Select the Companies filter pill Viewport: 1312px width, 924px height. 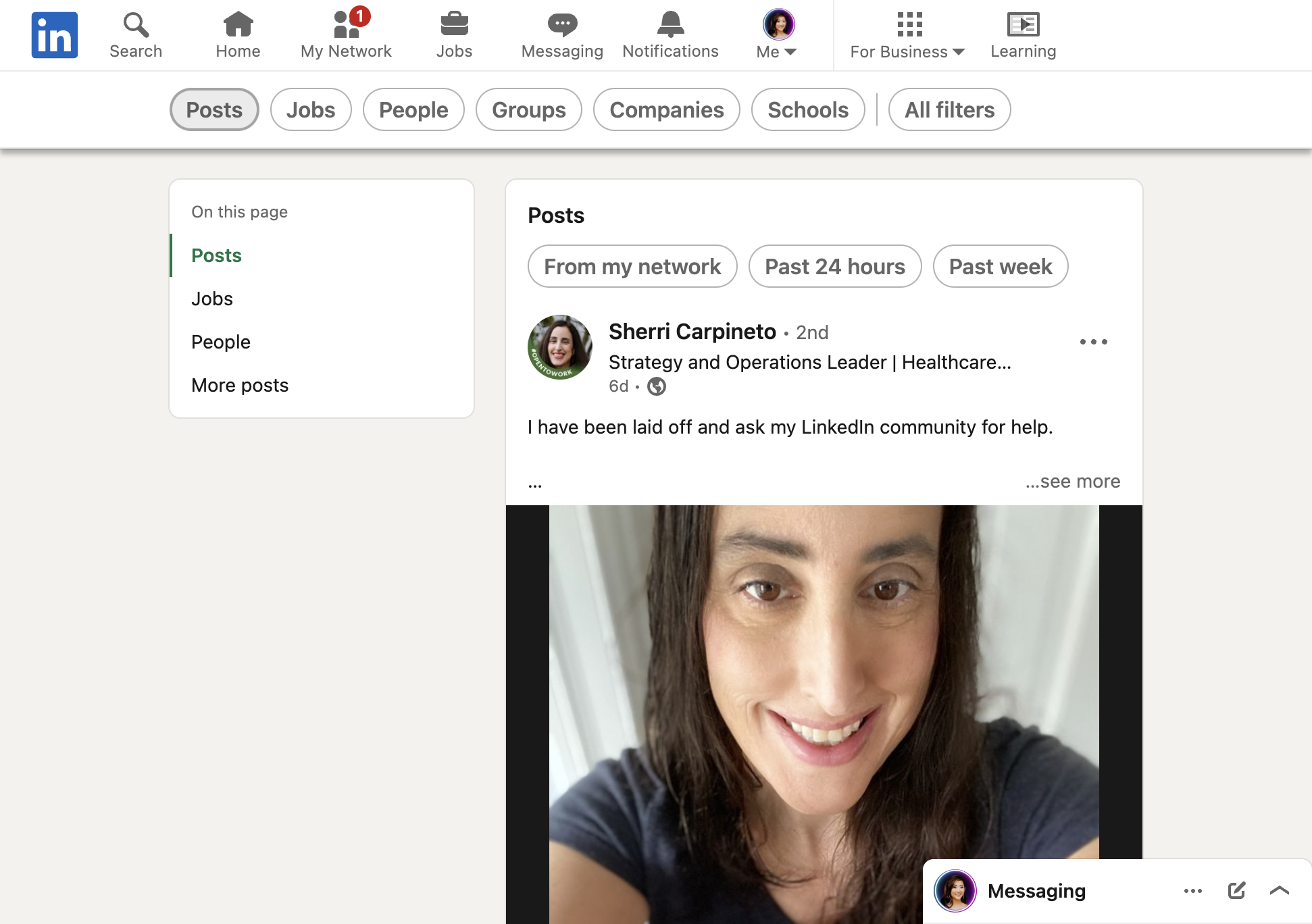click(x=667, y=109)
